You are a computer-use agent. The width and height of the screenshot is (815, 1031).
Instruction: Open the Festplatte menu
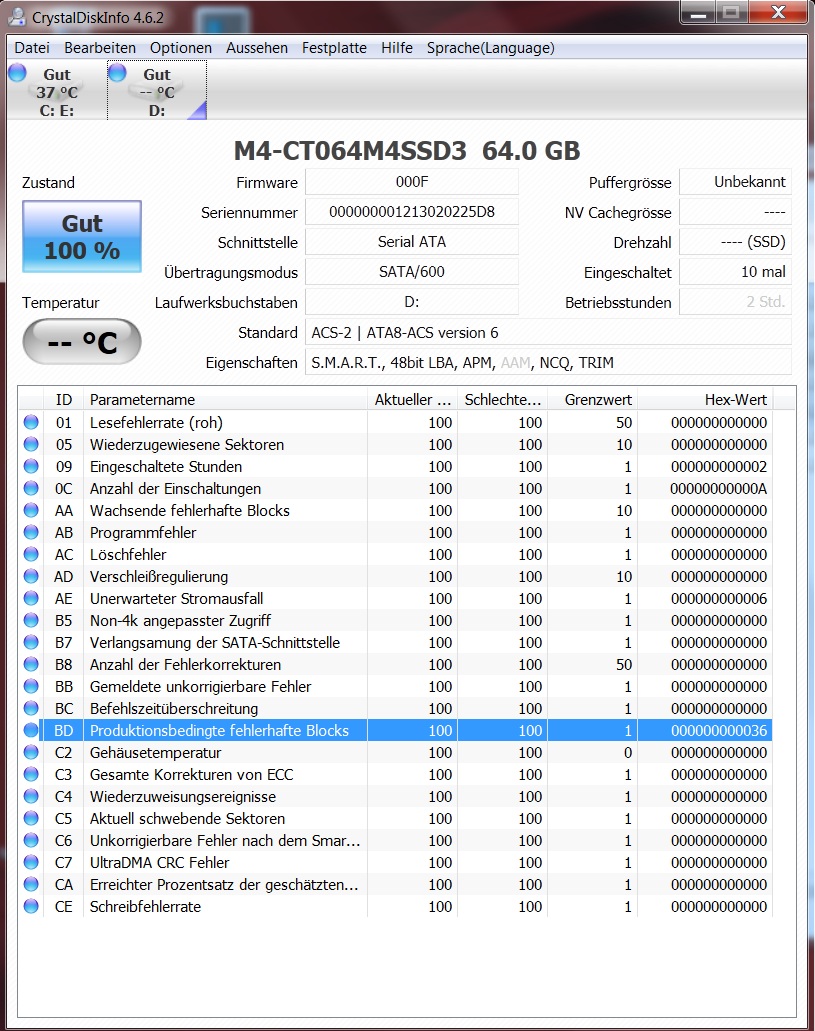click(x=334, y=48)
